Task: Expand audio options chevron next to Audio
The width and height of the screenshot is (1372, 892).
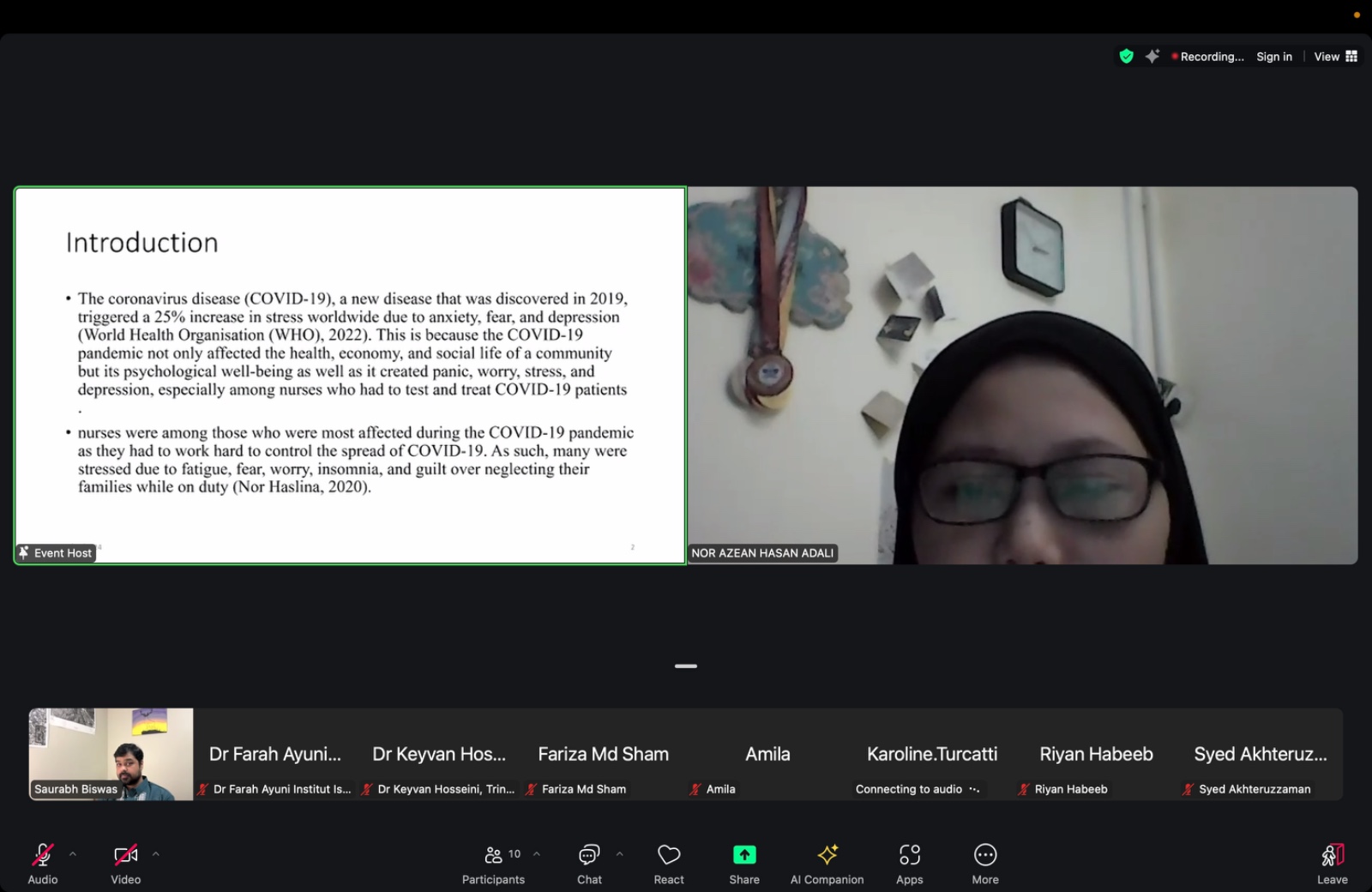Action: (73, 854)
